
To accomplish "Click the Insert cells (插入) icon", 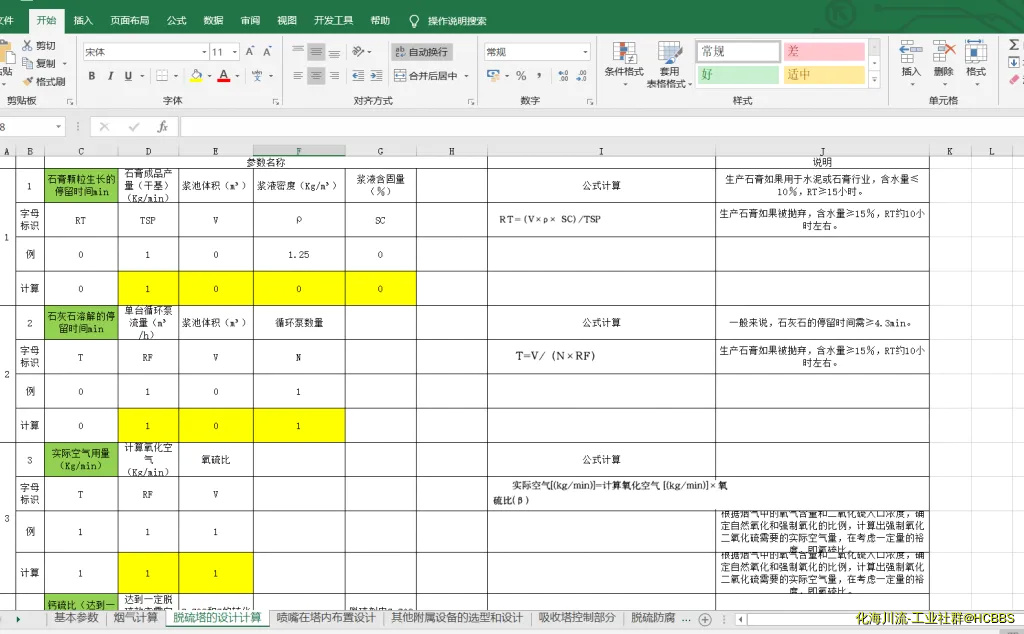I will pos(910,52).
